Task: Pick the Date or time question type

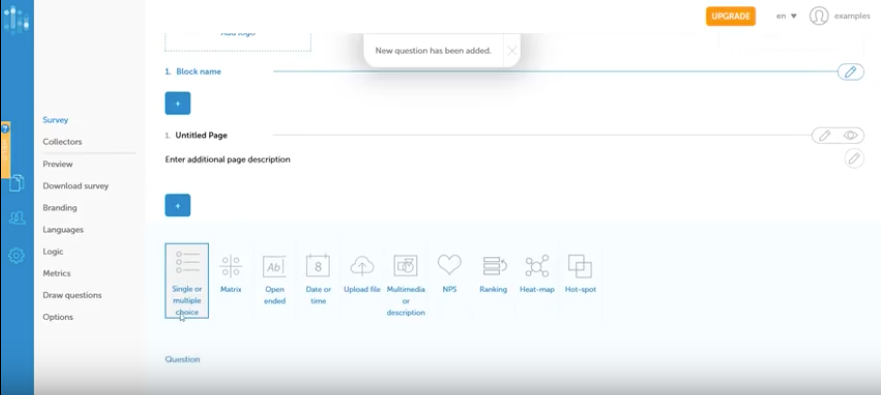Action: point(318,279)
